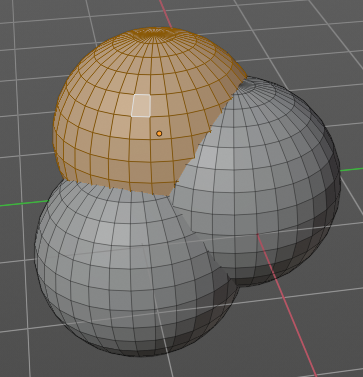Click the orange object origin dot
The image size is (363, 377).
[159, 134]
